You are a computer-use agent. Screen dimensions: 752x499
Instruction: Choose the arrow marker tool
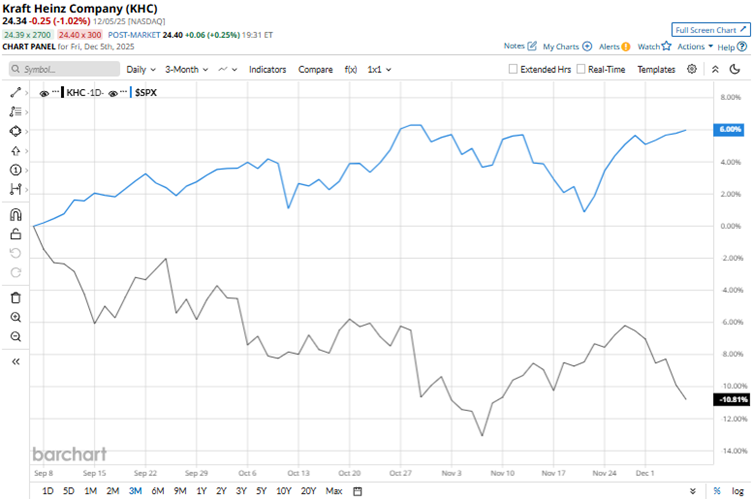15,151
